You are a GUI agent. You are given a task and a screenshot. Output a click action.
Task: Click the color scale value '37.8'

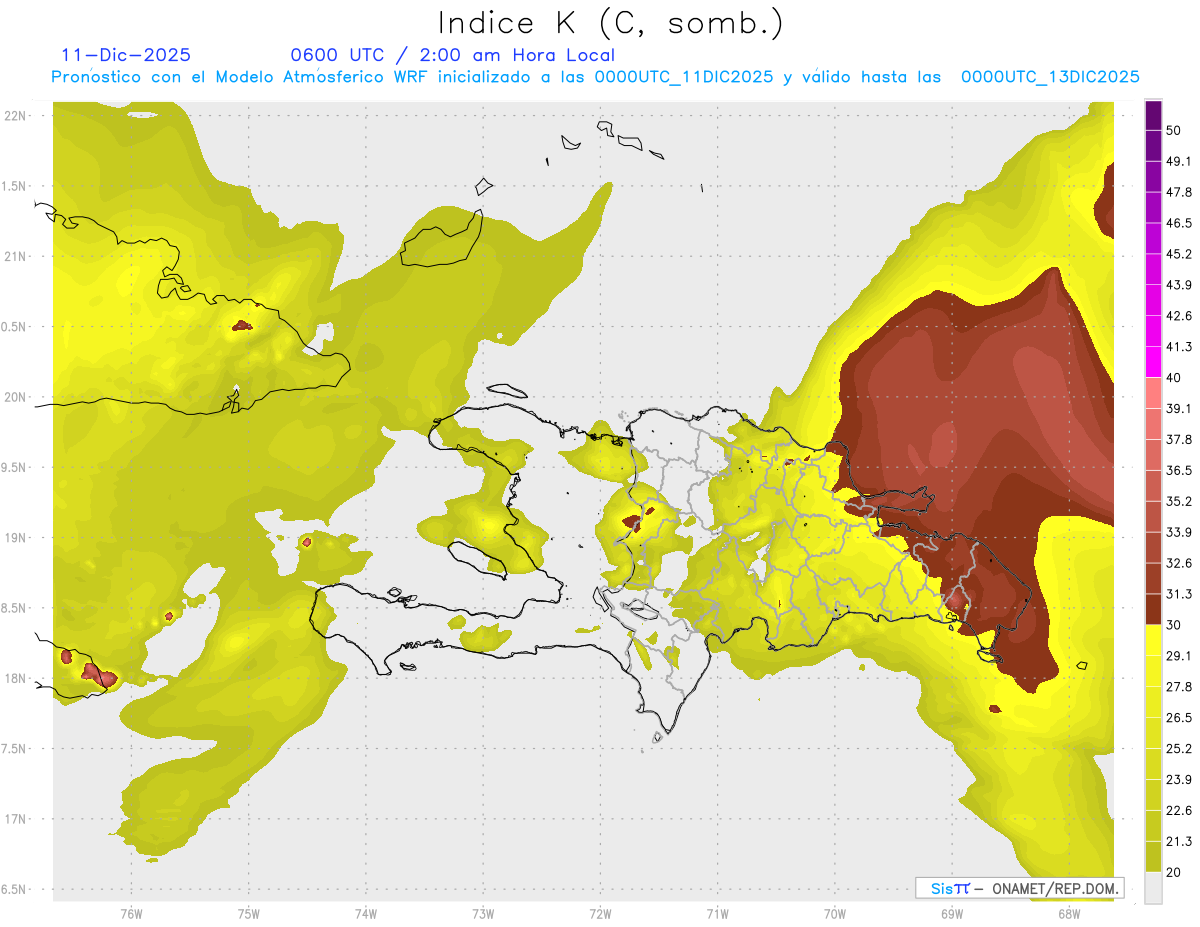point(1179,439)
